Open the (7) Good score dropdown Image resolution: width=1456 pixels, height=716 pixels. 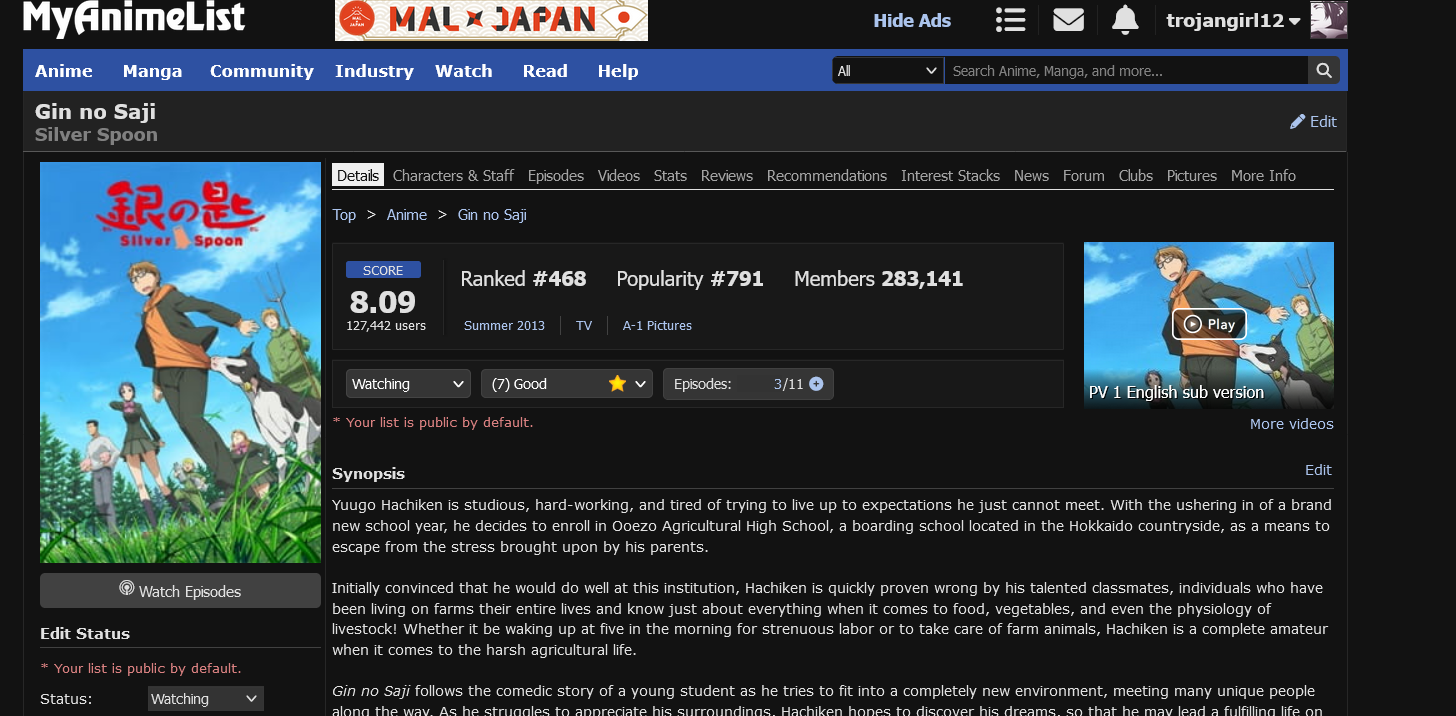coord(566,384)
